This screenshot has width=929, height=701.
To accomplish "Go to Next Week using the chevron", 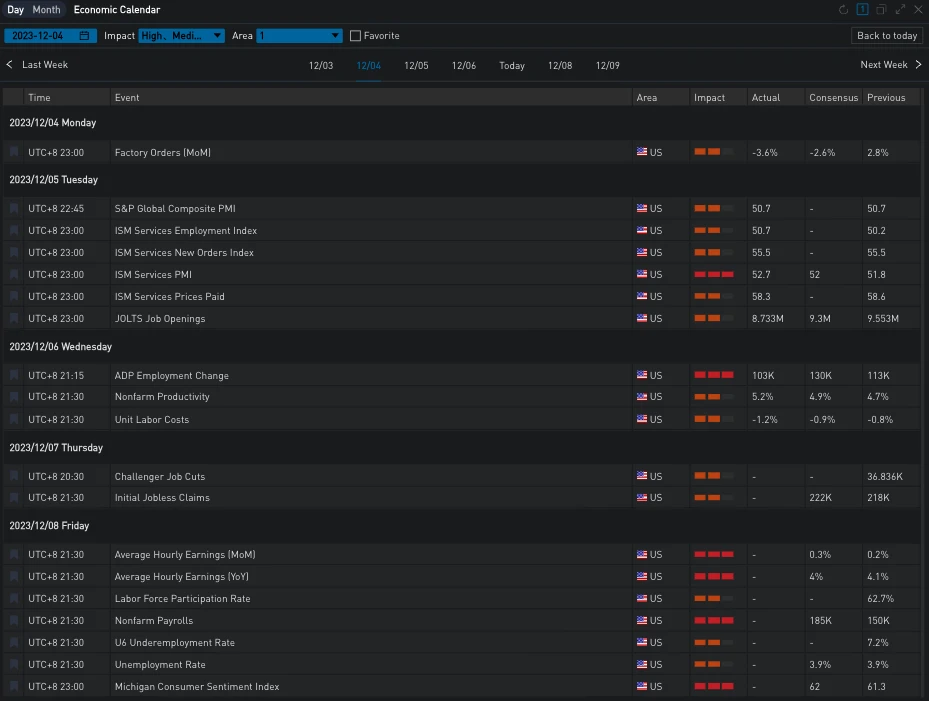I will click(x=918, y=65).
